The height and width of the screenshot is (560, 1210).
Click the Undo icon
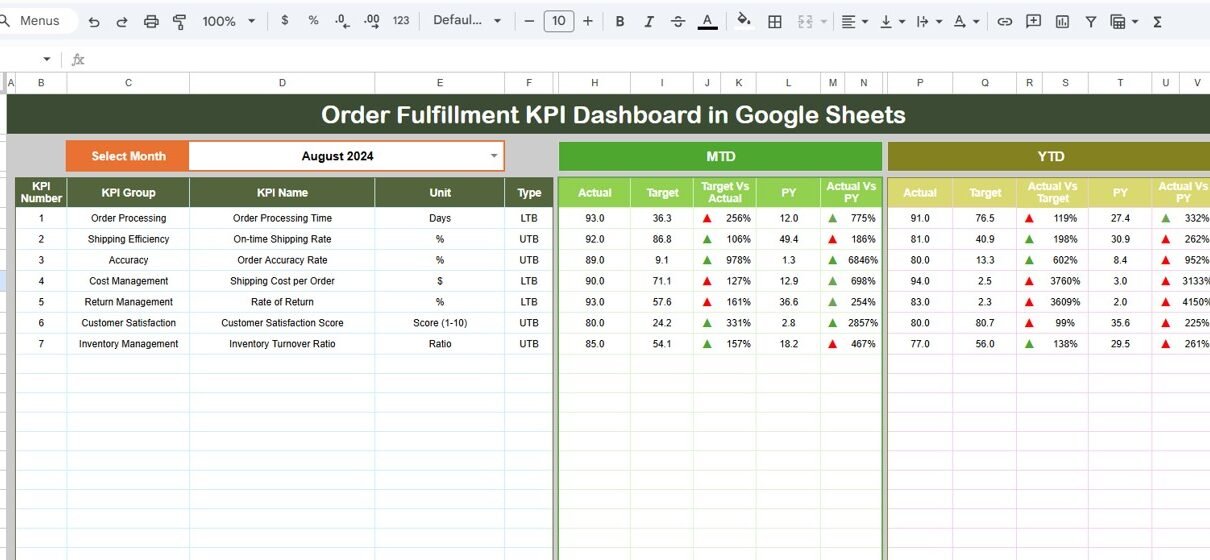tap(94, 21)
